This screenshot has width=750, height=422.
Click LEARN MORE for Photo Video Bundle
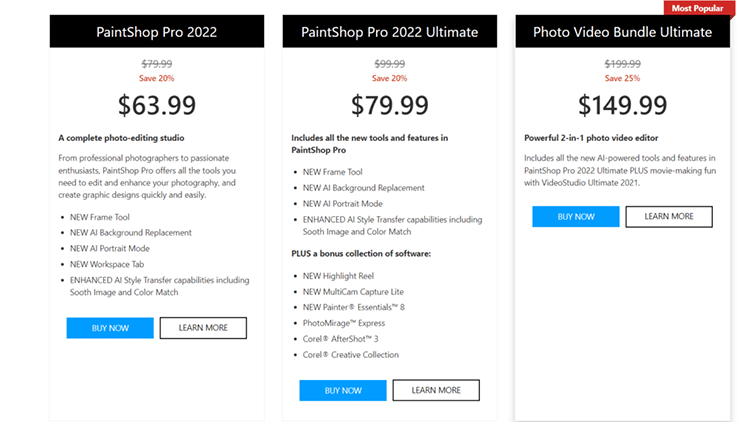point(669,217)
